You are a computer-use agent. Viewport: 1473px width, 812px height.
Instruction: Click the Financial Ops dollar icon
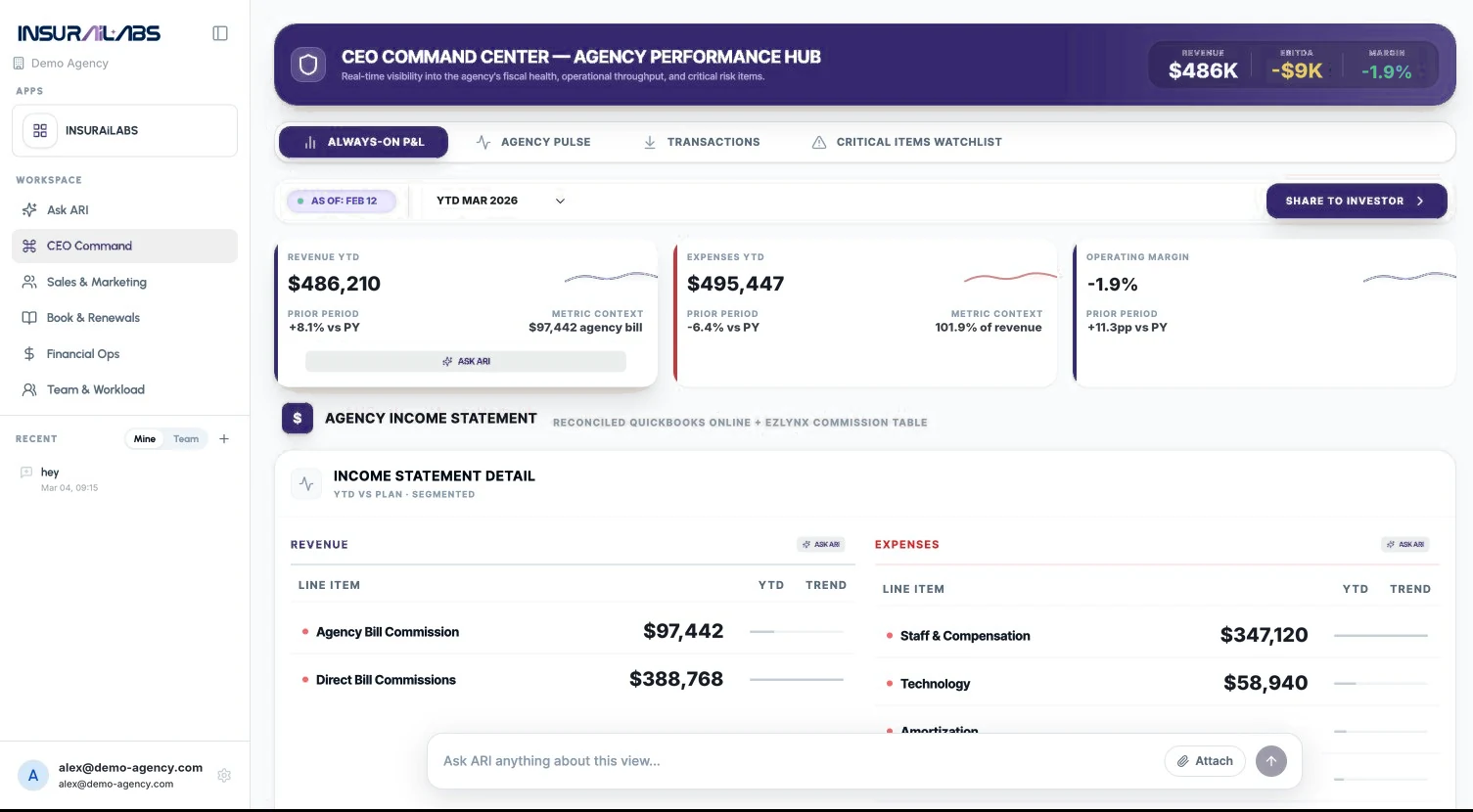(29, 354)
